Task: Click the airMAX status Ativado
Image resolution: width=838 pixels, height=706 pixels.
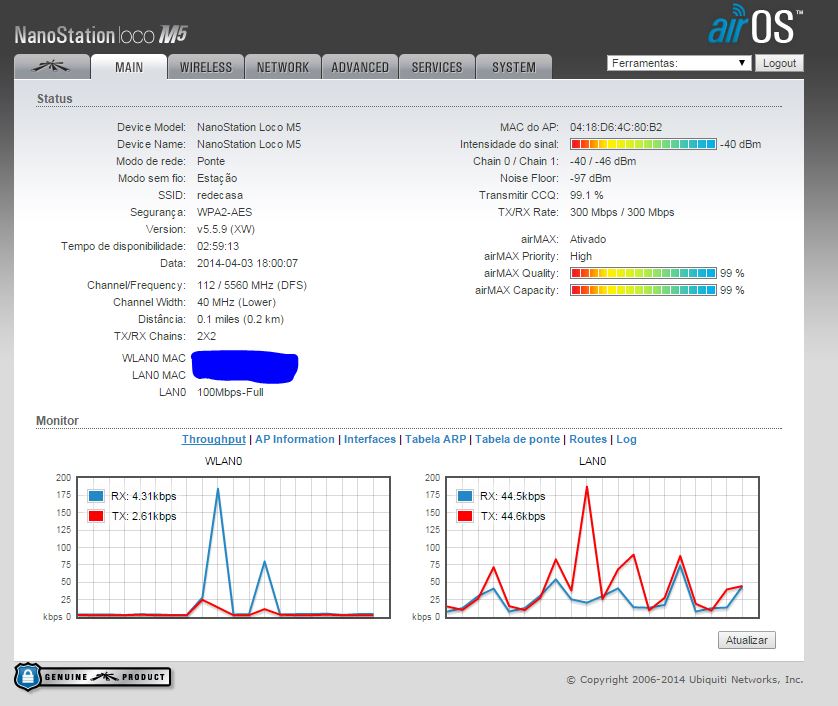Action: point(588,239)
